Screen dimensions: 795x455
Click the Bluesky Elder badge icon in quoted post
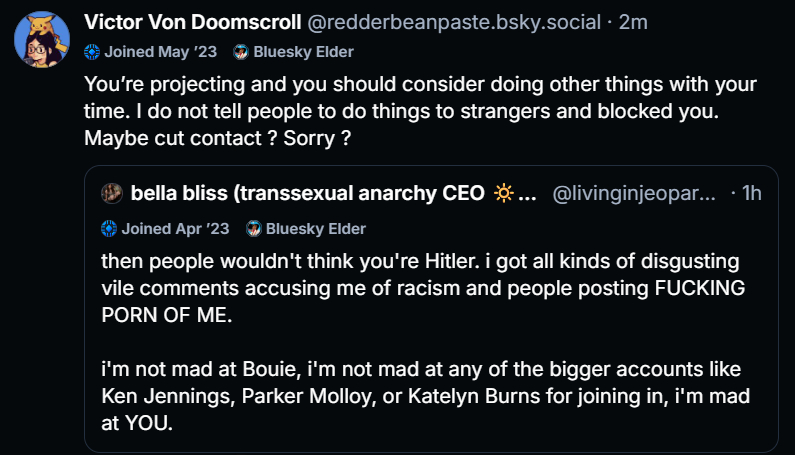tap(254, 229)
